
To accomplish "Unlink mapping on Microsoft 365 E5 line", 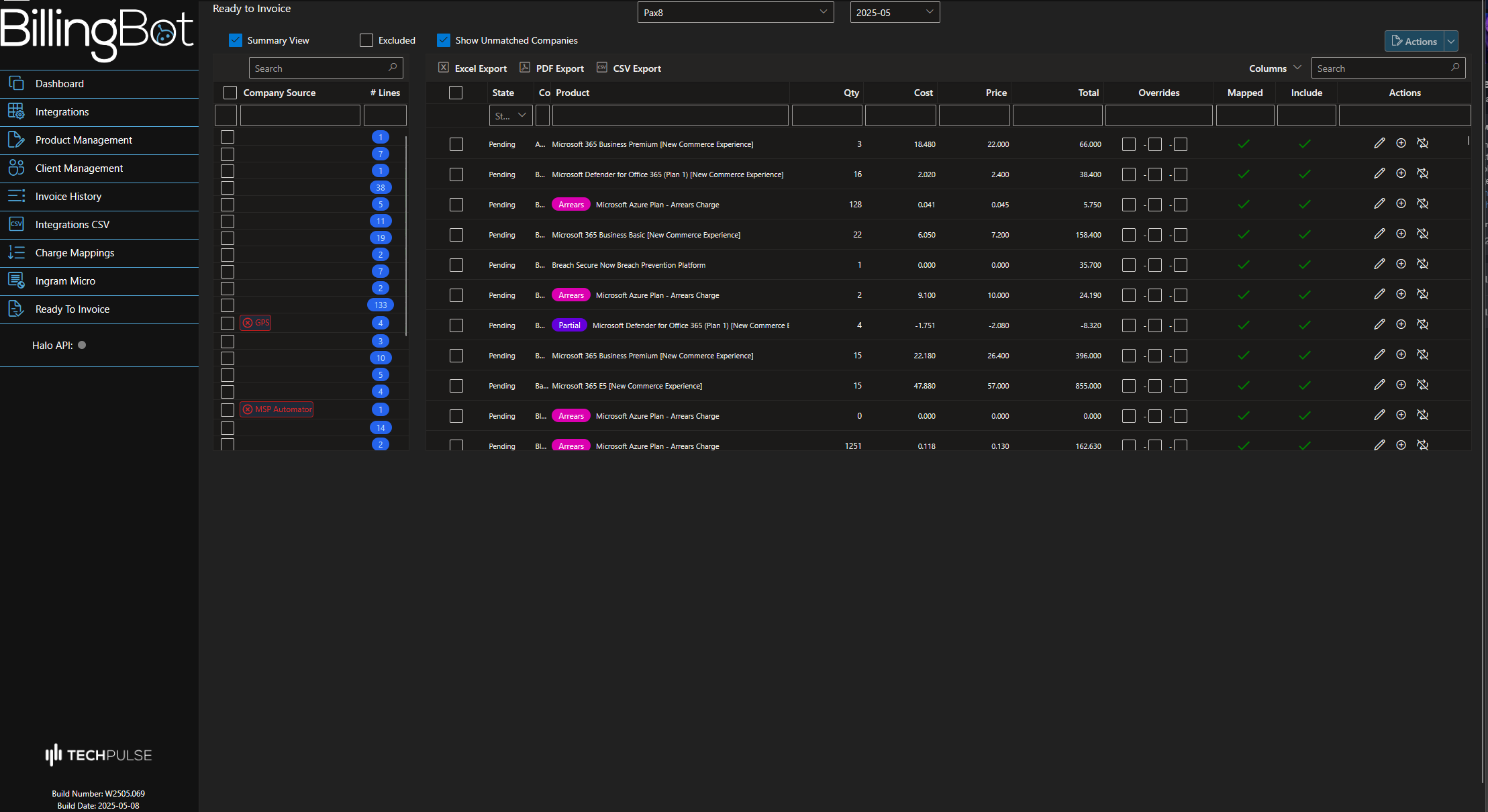I will pyautogui.click(x=1422, y=385).
